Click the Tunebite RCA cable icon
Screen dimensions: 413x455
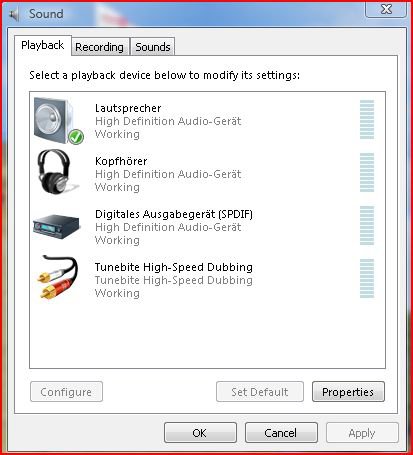click(57, 277)
